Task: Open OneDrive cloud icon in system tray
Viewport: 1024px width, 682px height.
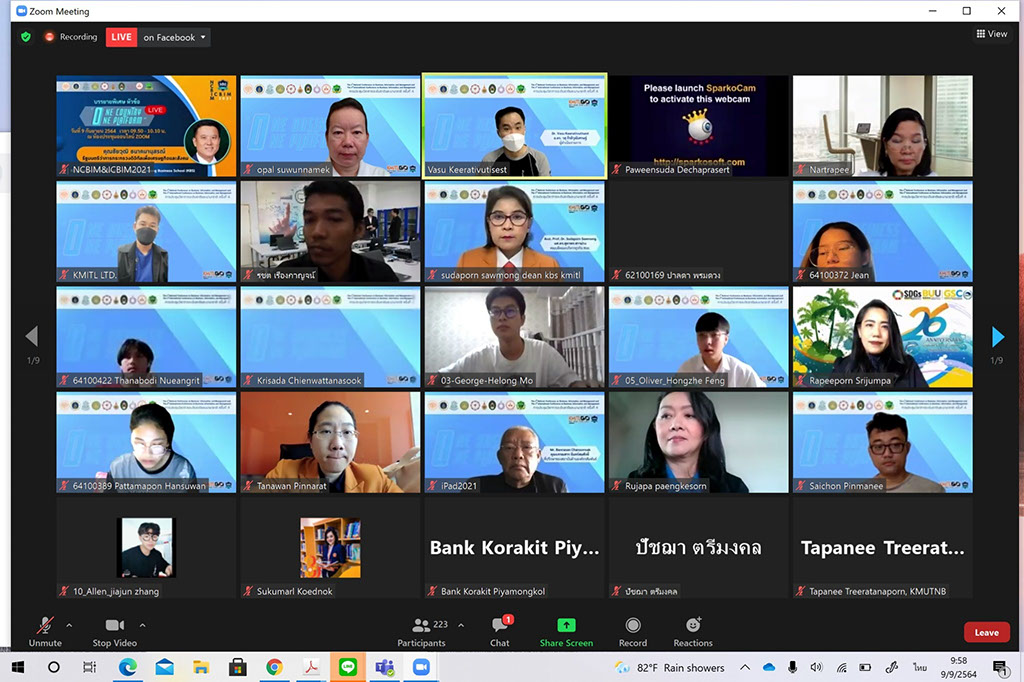Action: (x=769, y=668)
